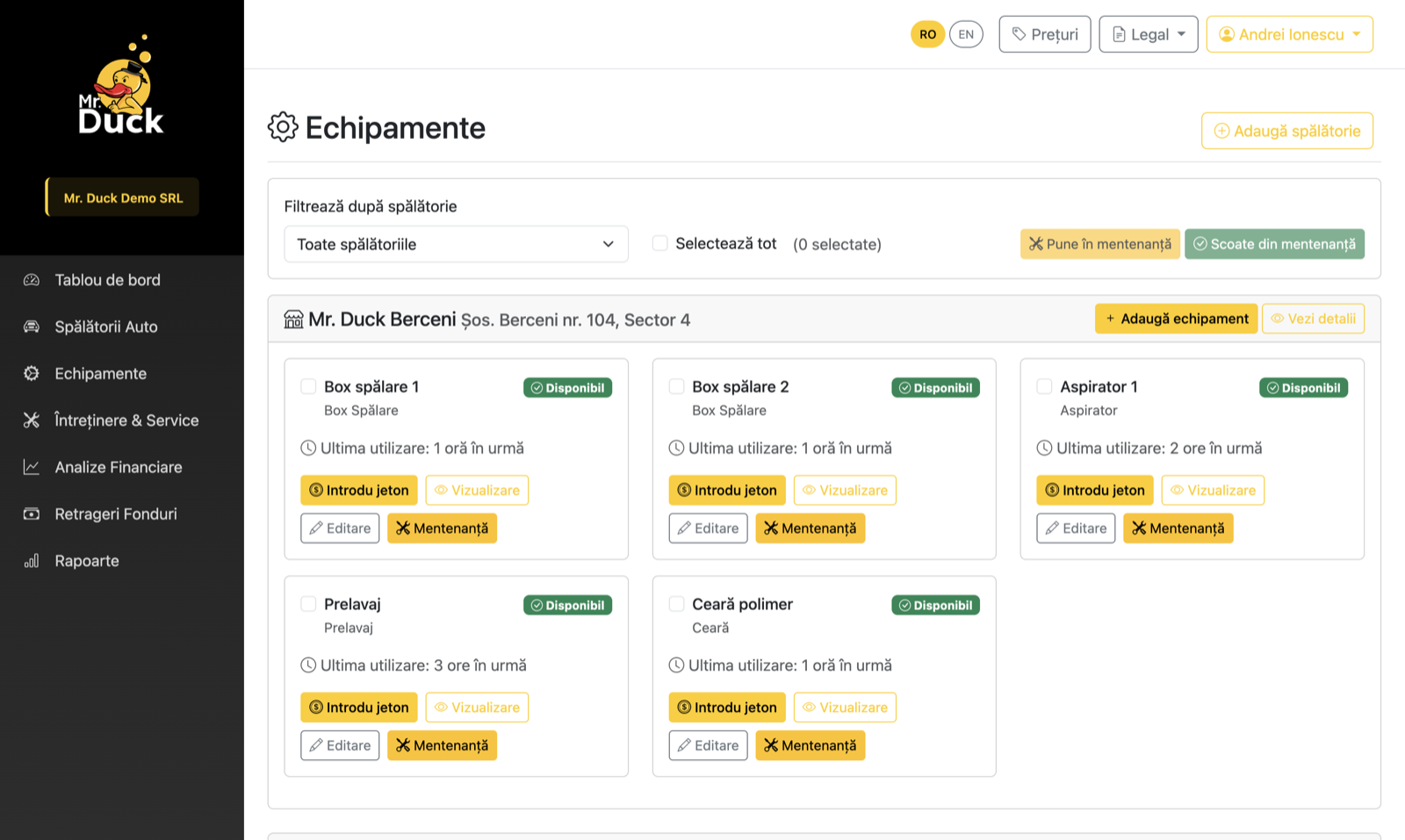Click the large gear icon beside Echipamente heading
Screen dimensions: 1405x840
click(283, 127)
